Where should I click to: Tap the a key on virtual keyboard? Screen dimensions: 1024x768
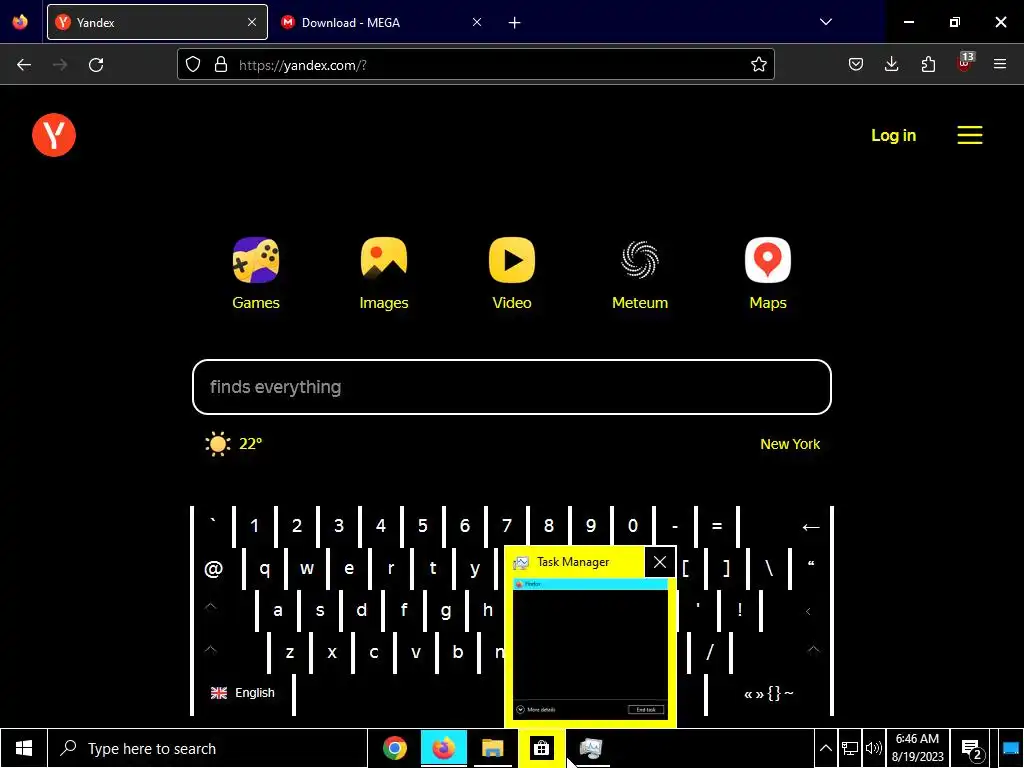point(278,611)
